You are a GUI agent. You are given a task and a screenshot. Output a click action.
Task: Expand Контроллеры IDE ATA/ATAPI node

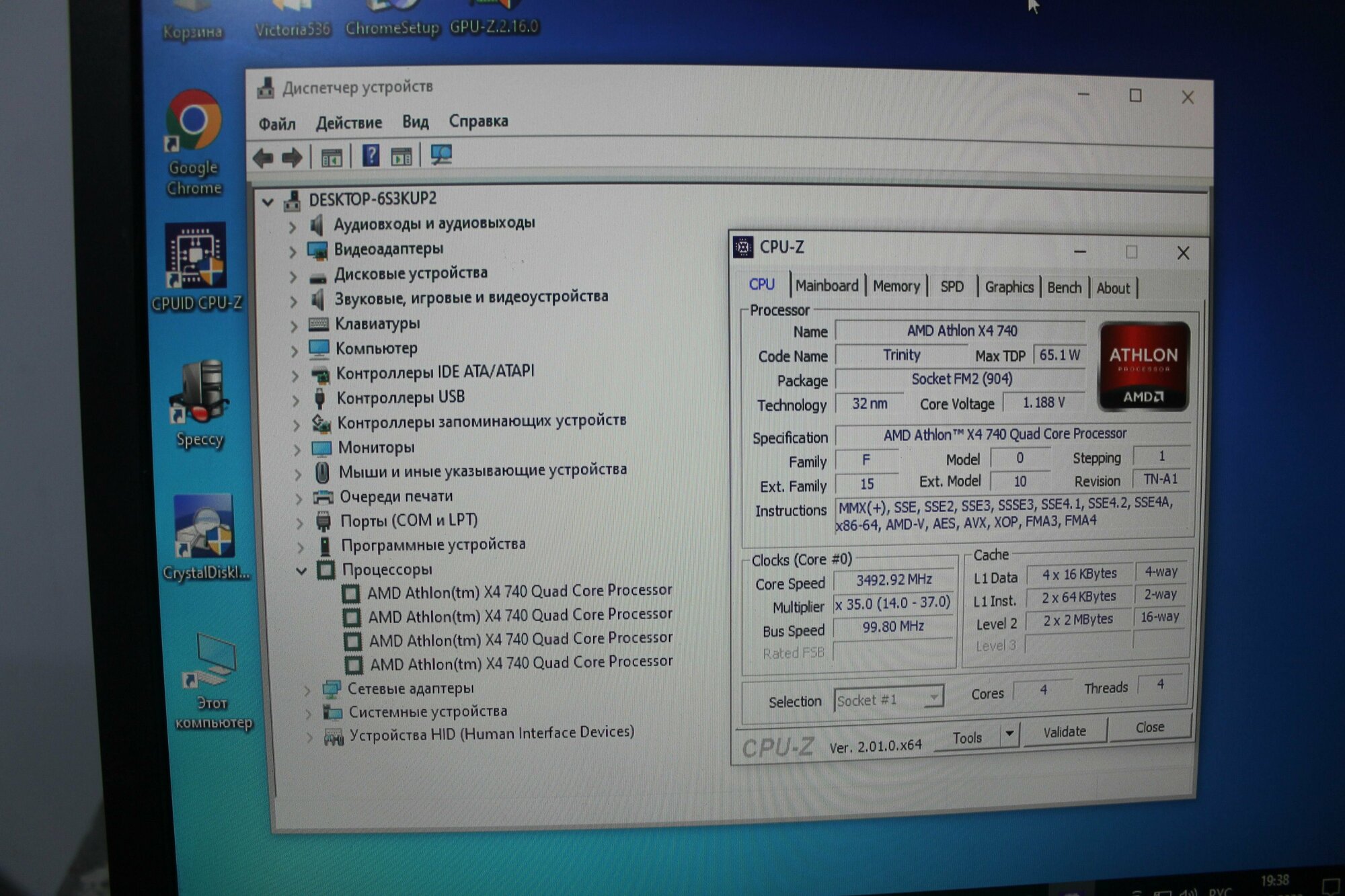coord(295,375)
